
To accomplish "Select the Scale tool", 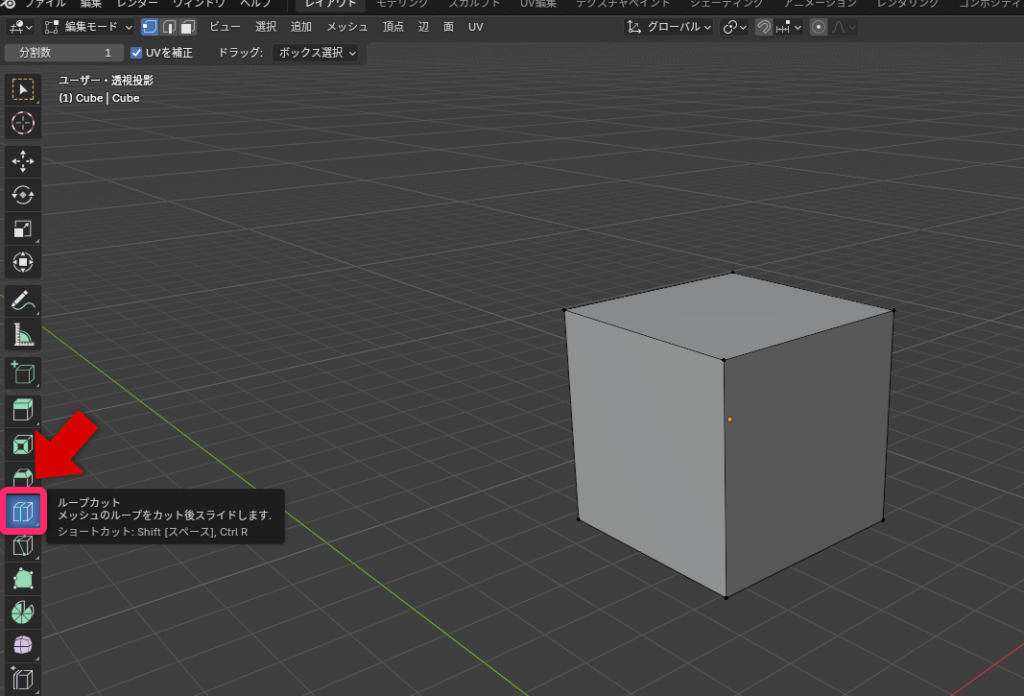I will click(x=23, y=229).
